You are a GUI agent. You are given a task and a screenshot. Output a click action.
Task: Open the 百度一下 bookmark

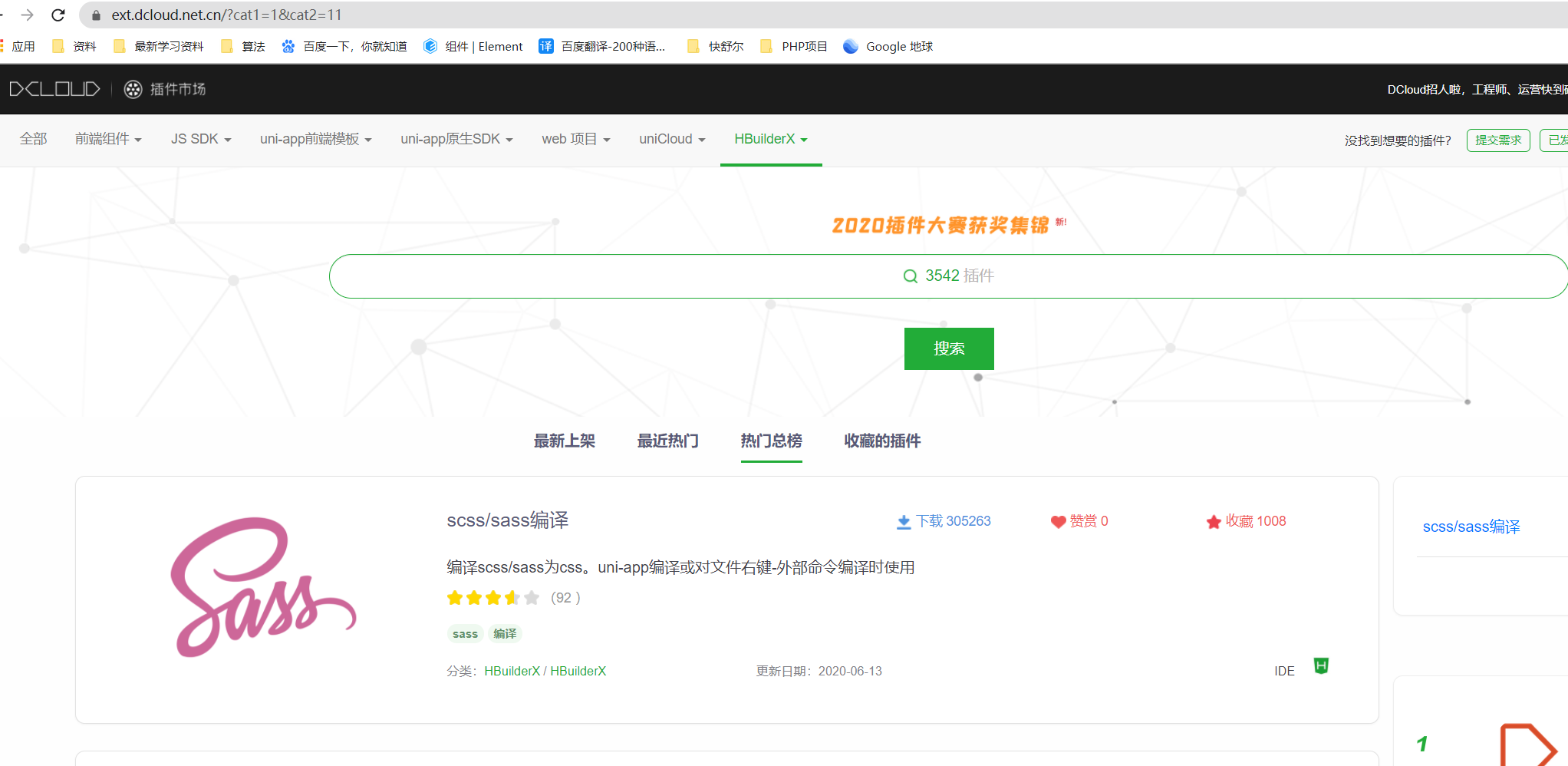pyautogui.click(x=344, y=46)
